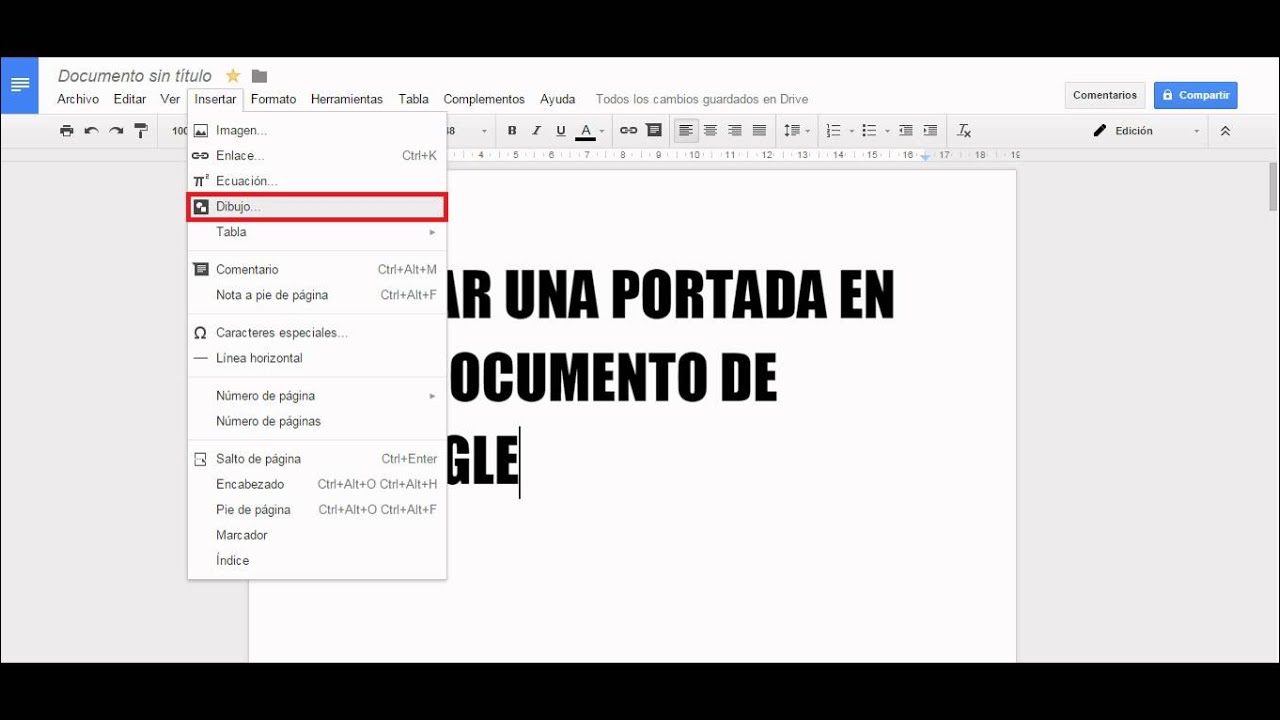
Task: Open the Ayuda menu
Action: 557,99
